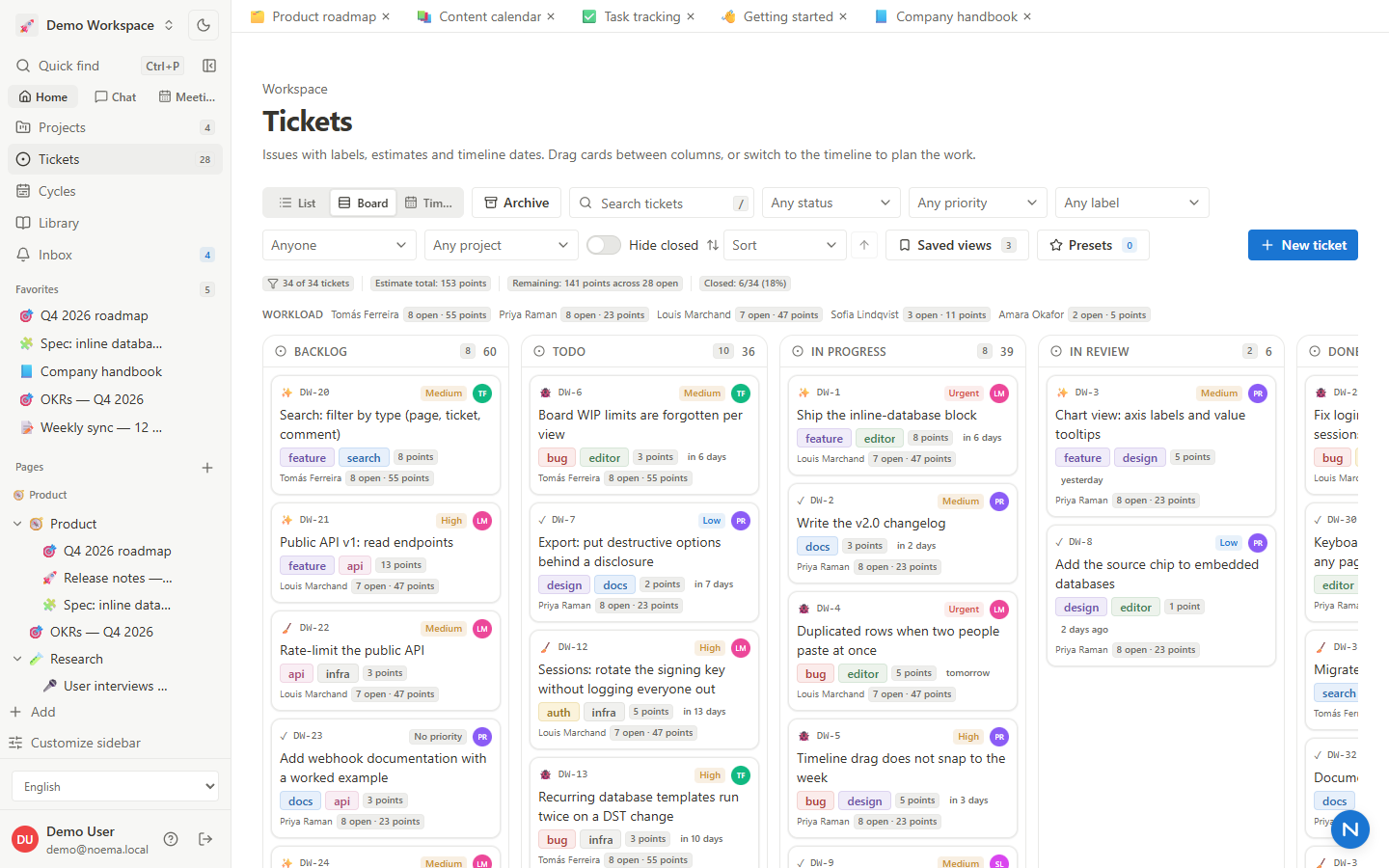
Task: Open the Home tab
Action: 43,96
